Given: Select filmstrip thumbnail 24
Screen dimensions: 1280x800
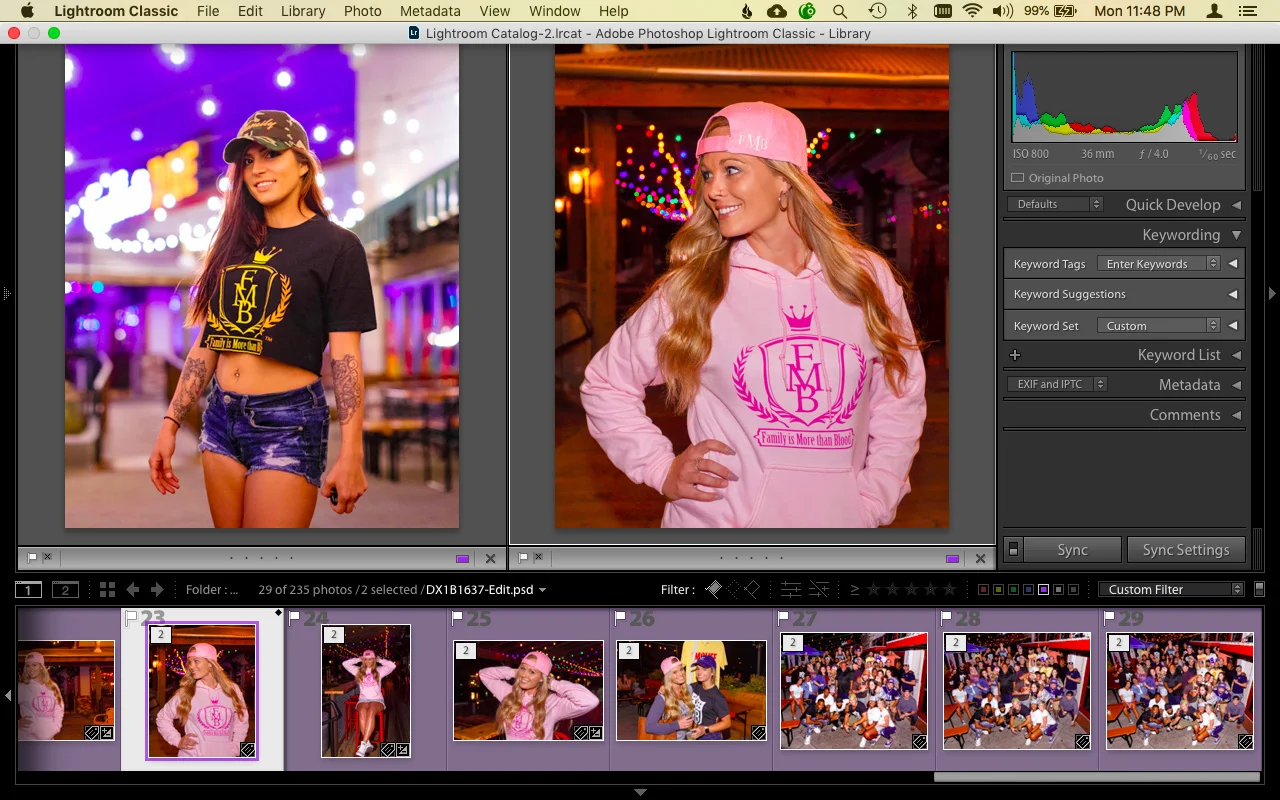Looking at the screenshot, I should (x=366, y=691).
